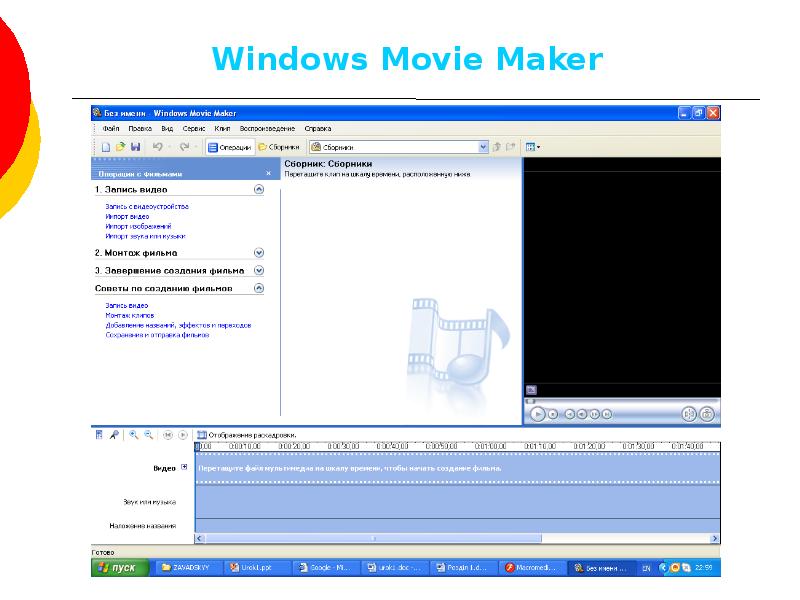
Task: Open the Сборники collection dropdown list
Action: [483, 147]
